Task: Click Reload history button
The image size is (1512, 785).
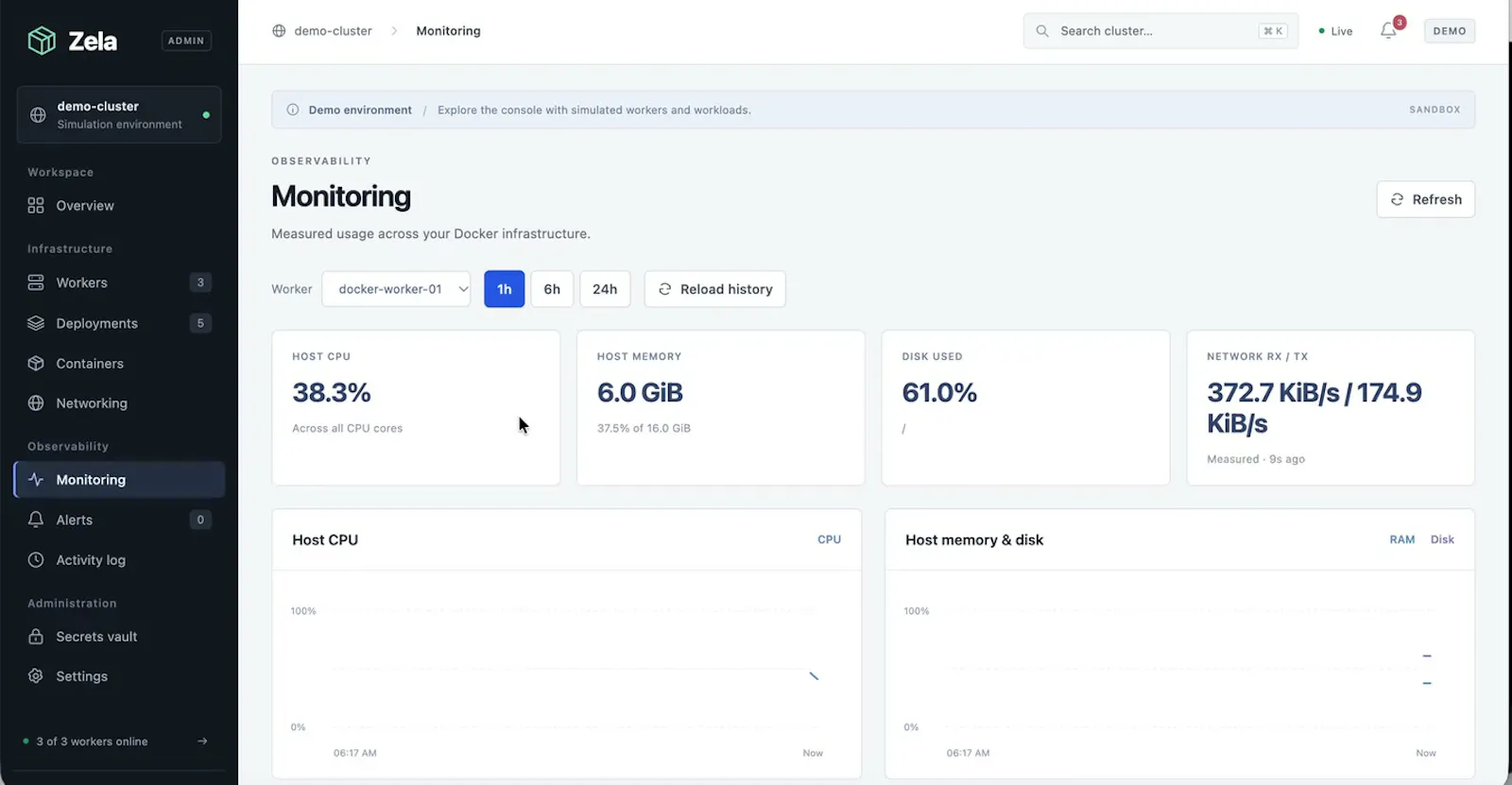Action: point(714,289)
